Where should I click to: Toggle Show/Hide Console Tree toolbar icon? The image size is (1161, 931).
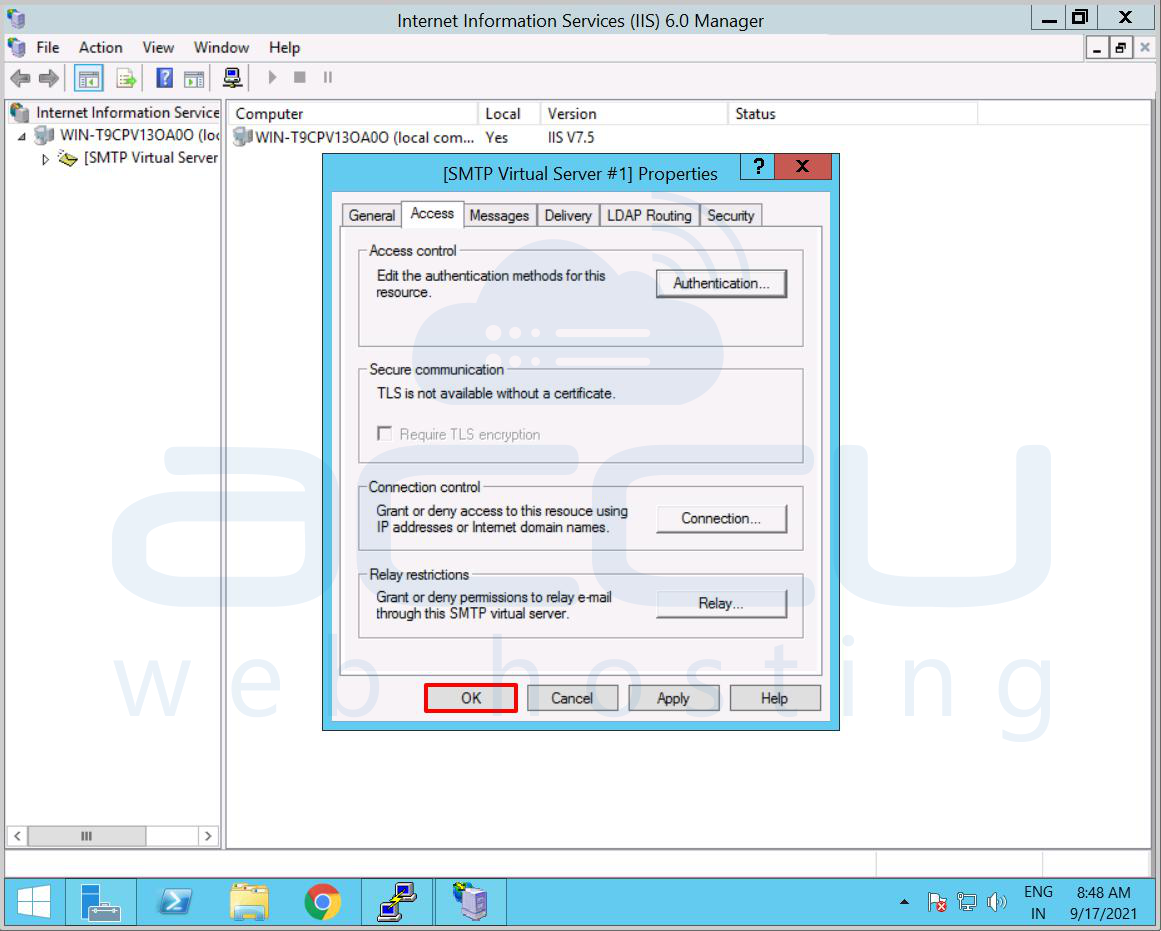[89, 78]
